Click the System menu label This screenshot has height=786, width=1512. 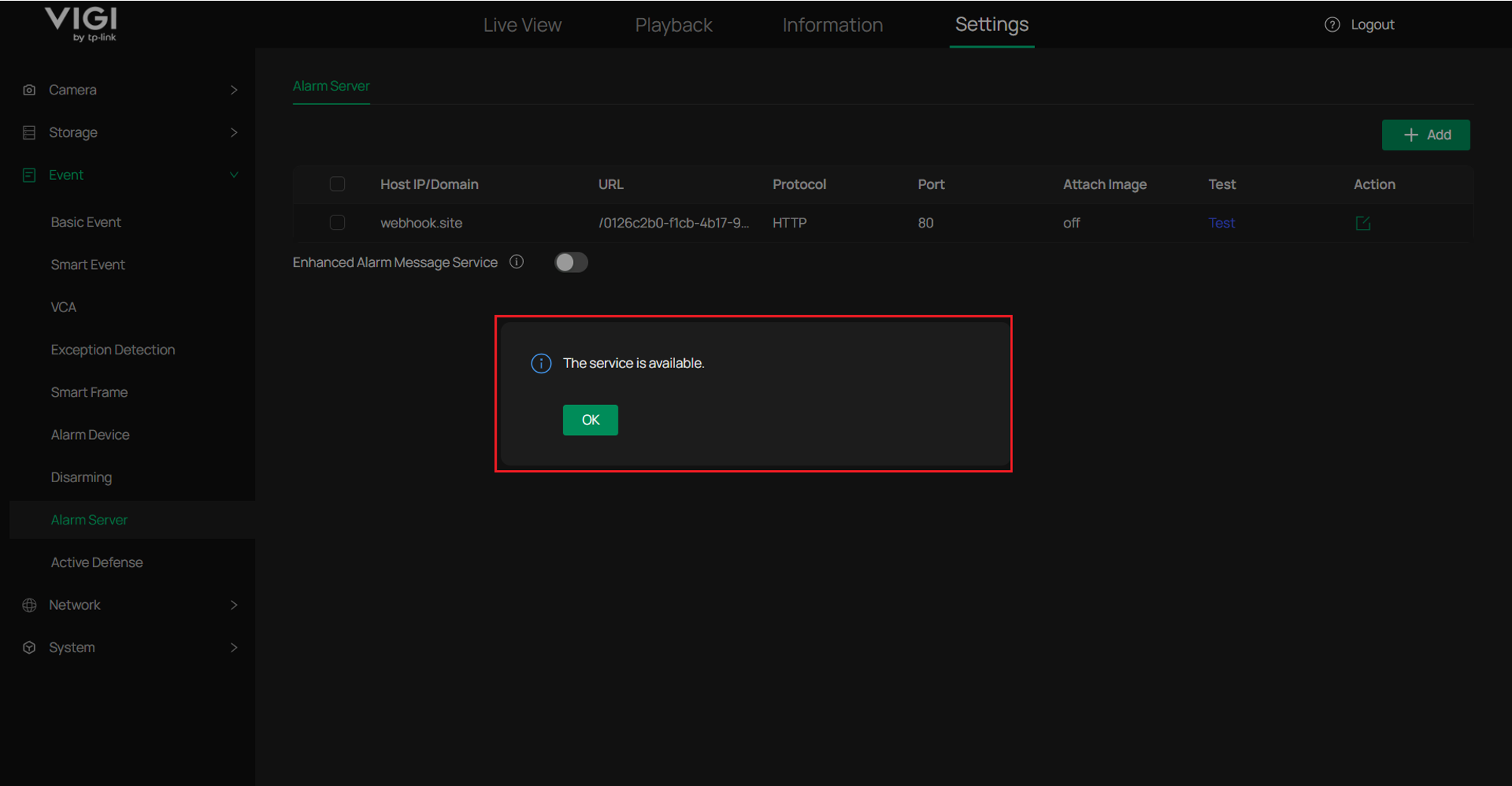point(72,648)
